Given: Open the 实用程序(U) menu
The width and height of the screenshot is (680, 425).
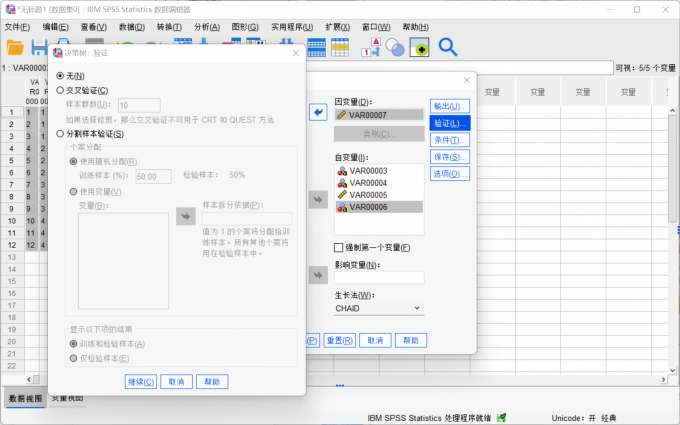Looking at the screenshot, I should pos(292,27).
